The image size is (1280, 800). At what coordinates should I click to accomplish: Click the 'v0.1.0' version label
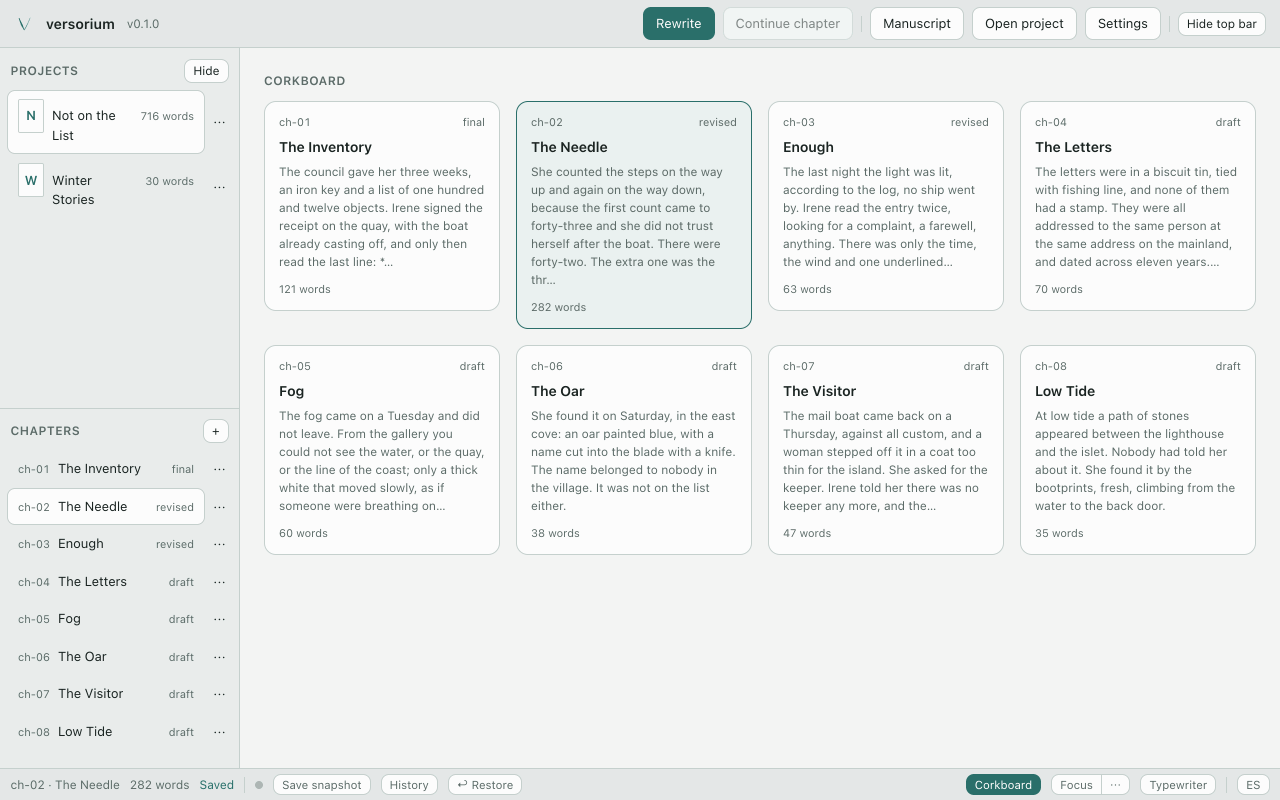coord(143,24)
